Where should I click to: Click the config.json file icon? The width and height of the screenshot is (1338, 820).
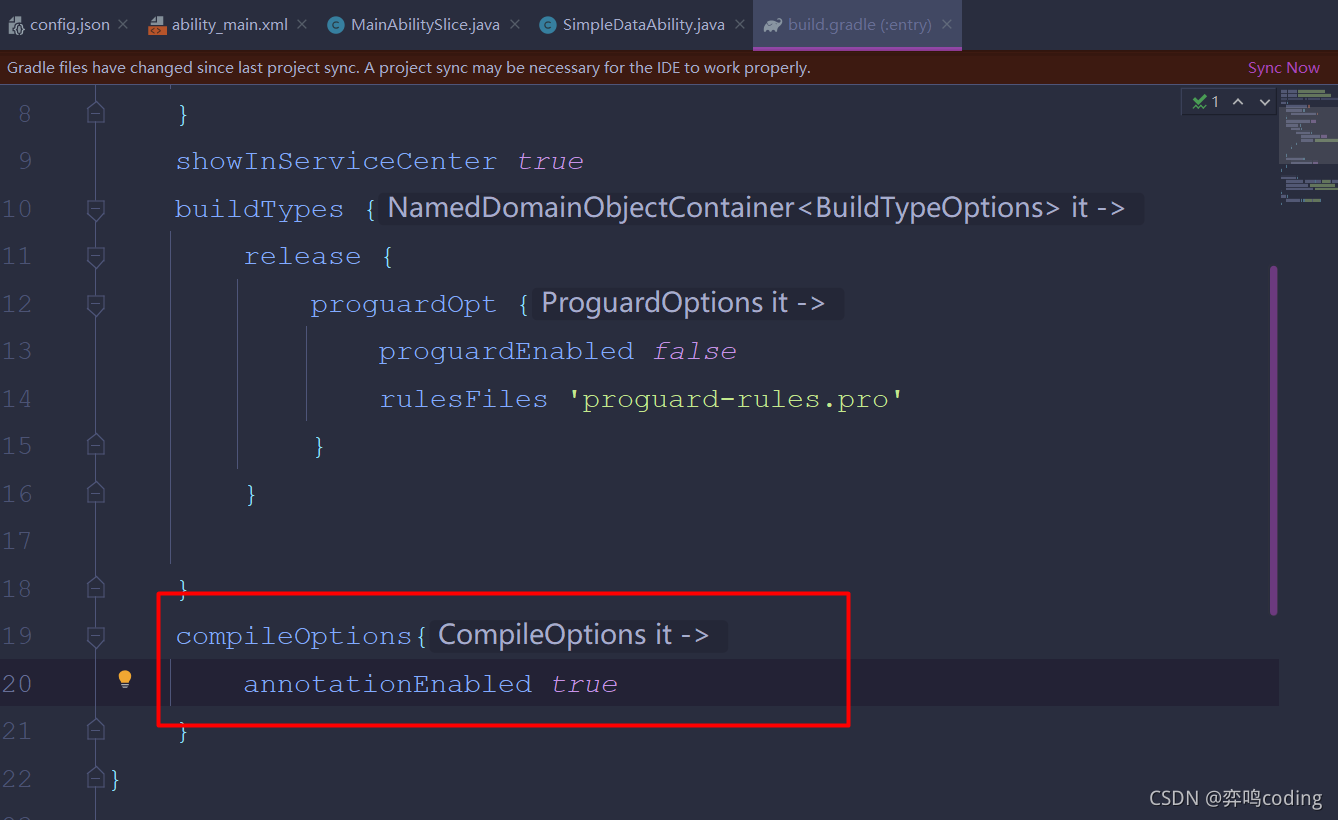coord(16,25)
